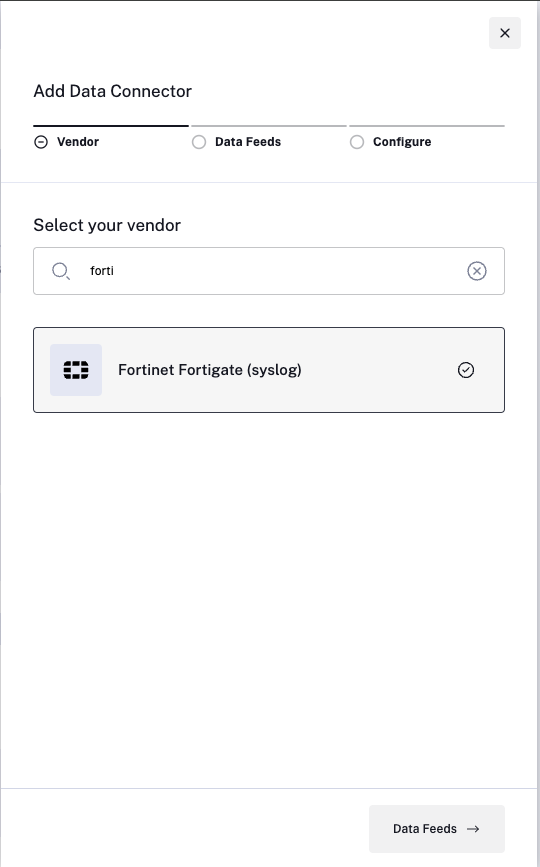Select the Vendor step label
The width and height of the screenshot is (540, 867).
coord(78,142)
